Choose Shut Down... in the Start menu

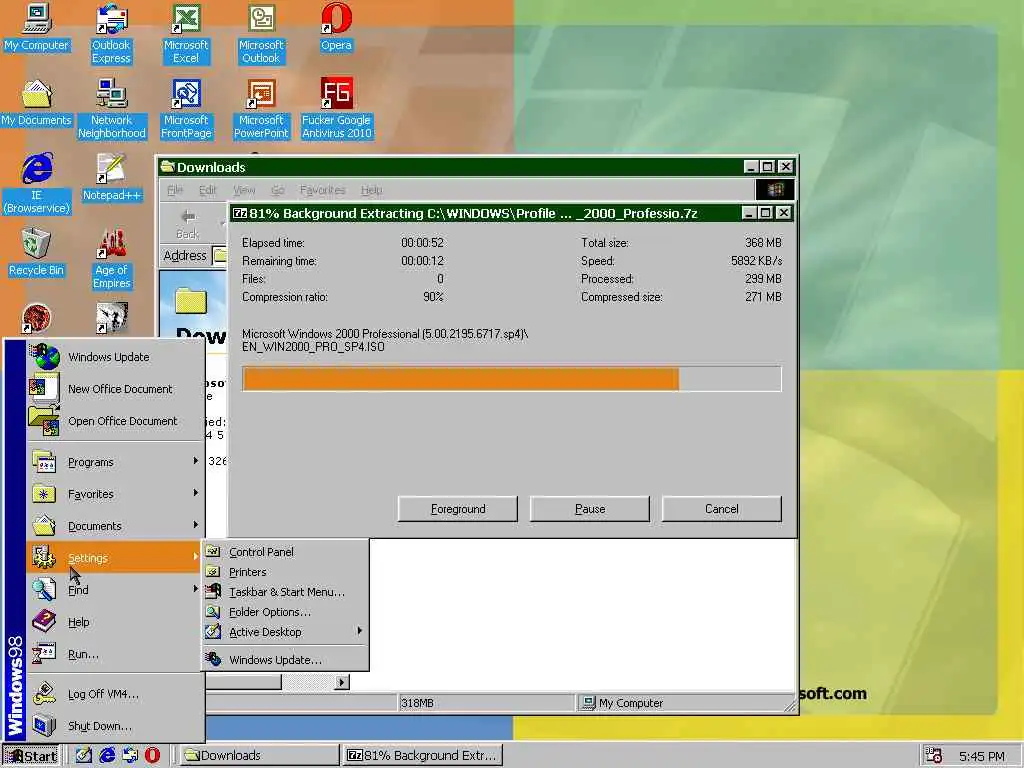(x=116, y=726)
